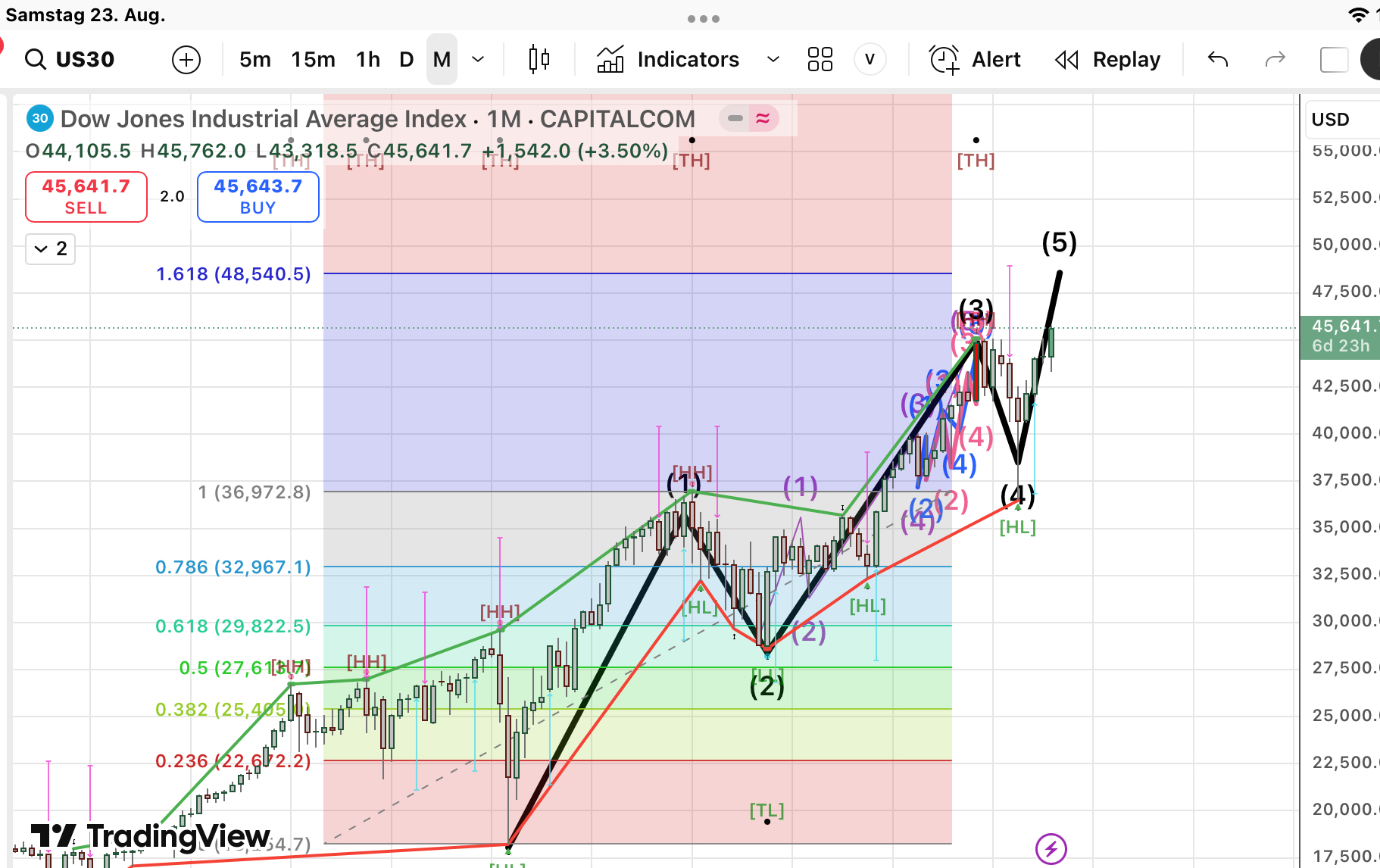The width and height of the screenshot is (1380, 868).
Task: Expand the collapsed indicator legend
Action: (x=51, y=248)
